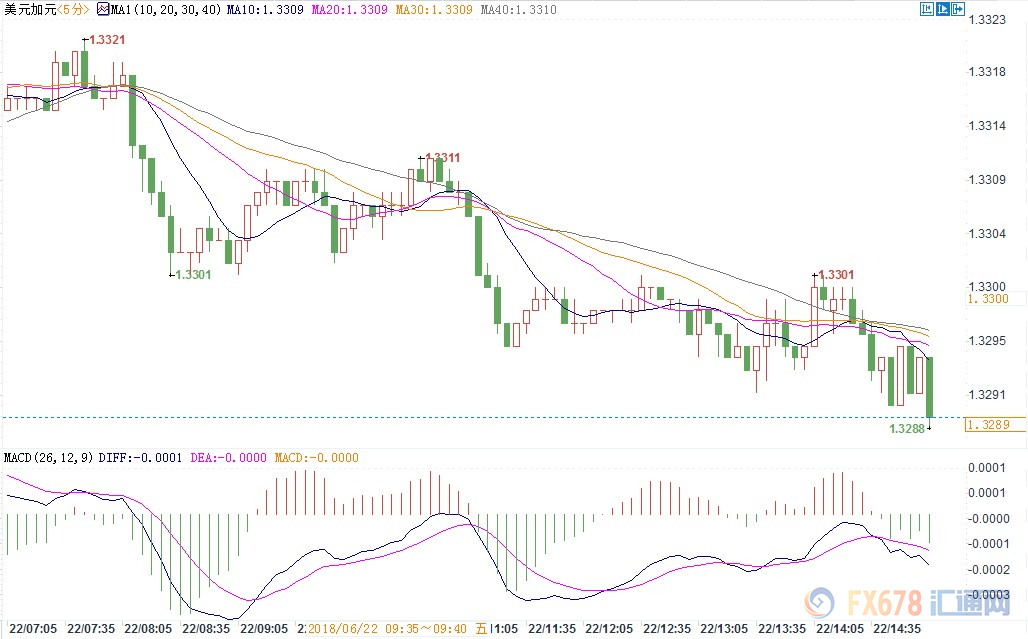Click the highlighted middle axis-scroll icon
1028x639 pixels.
tap(942, 9)
